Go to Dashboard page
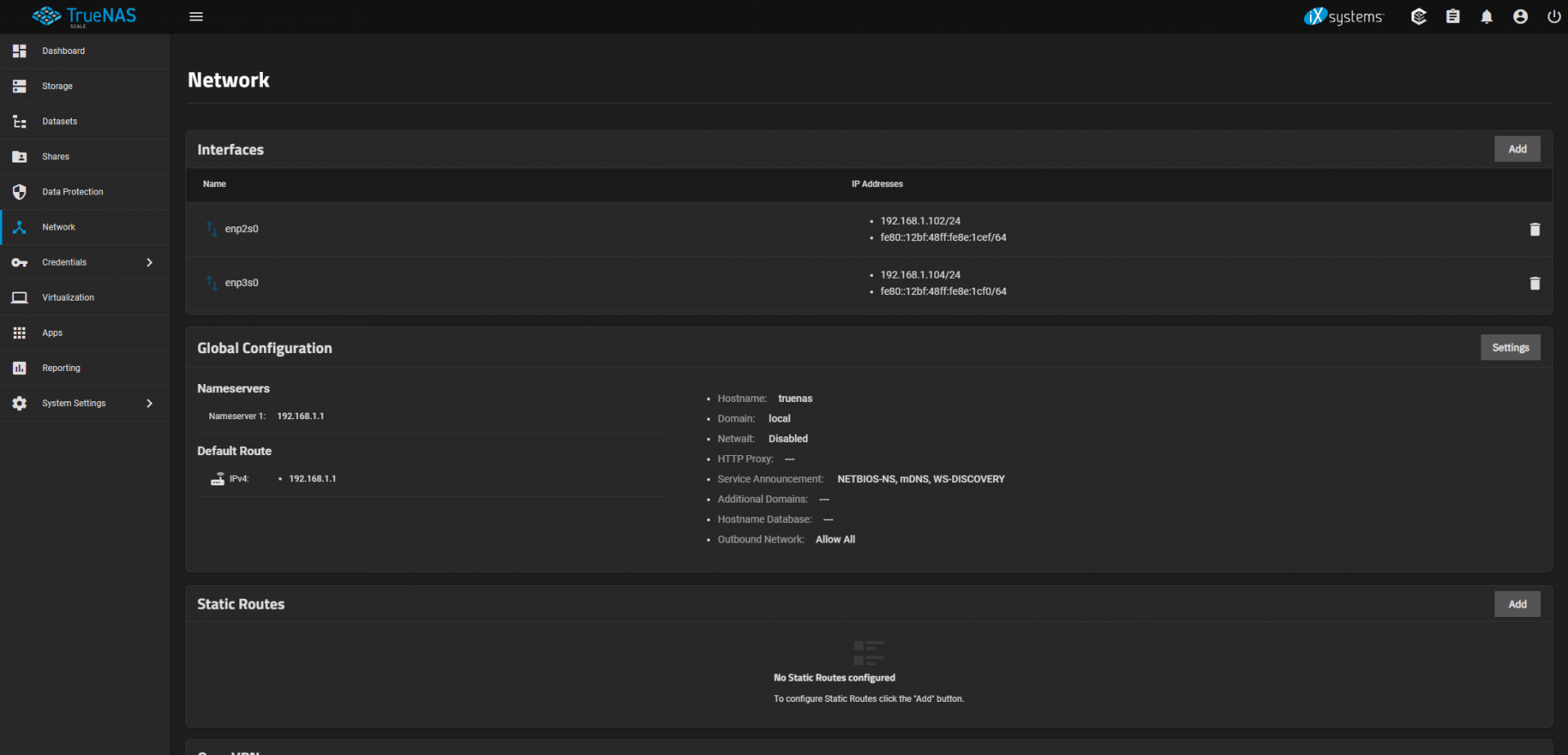Image resolution: width=1568 pixels, height=755 pixels. [64, 51]
